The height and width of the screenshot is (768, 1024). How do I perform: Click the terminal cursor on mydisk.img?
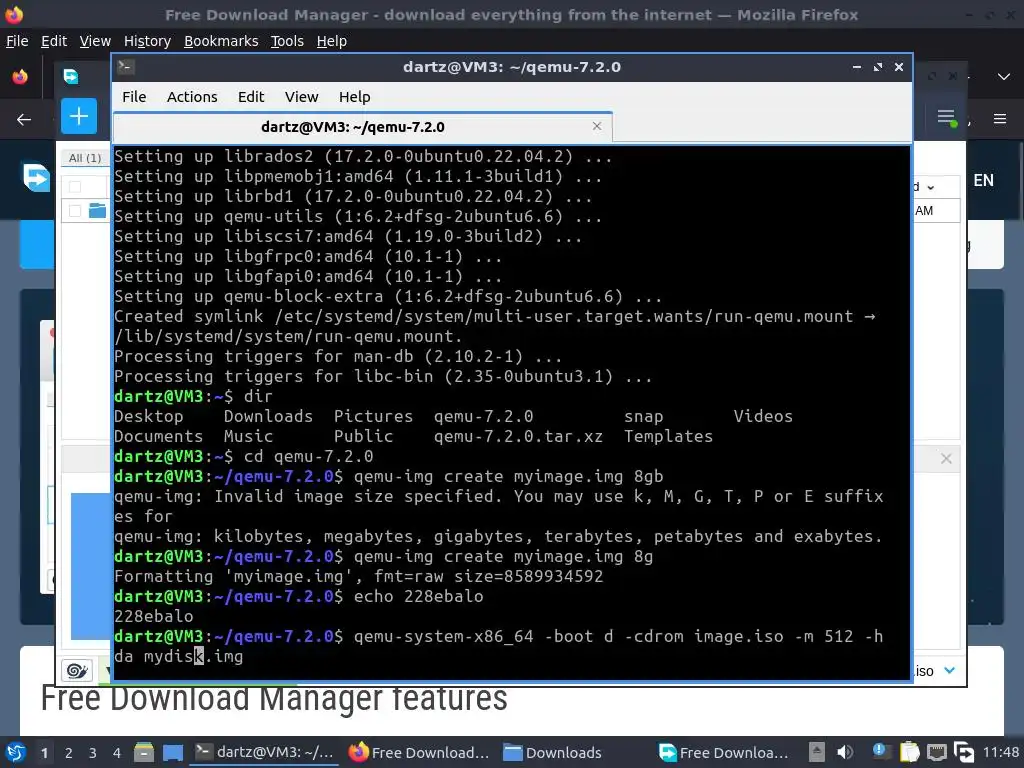(x=199, y=656)
